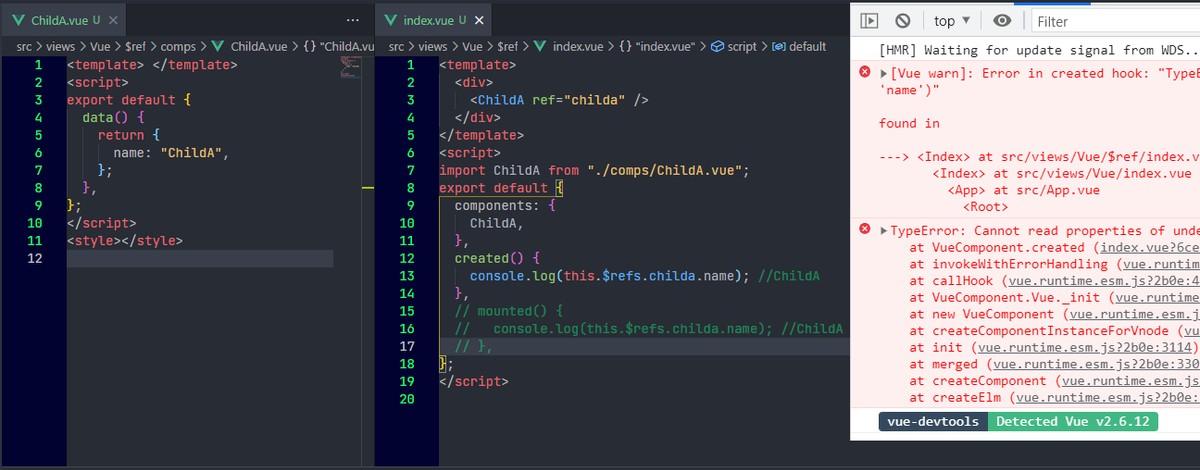Viewport: 1200px width, 470px height.
Task: Open live expression via the eye icon
Action: click(1002, 20)
